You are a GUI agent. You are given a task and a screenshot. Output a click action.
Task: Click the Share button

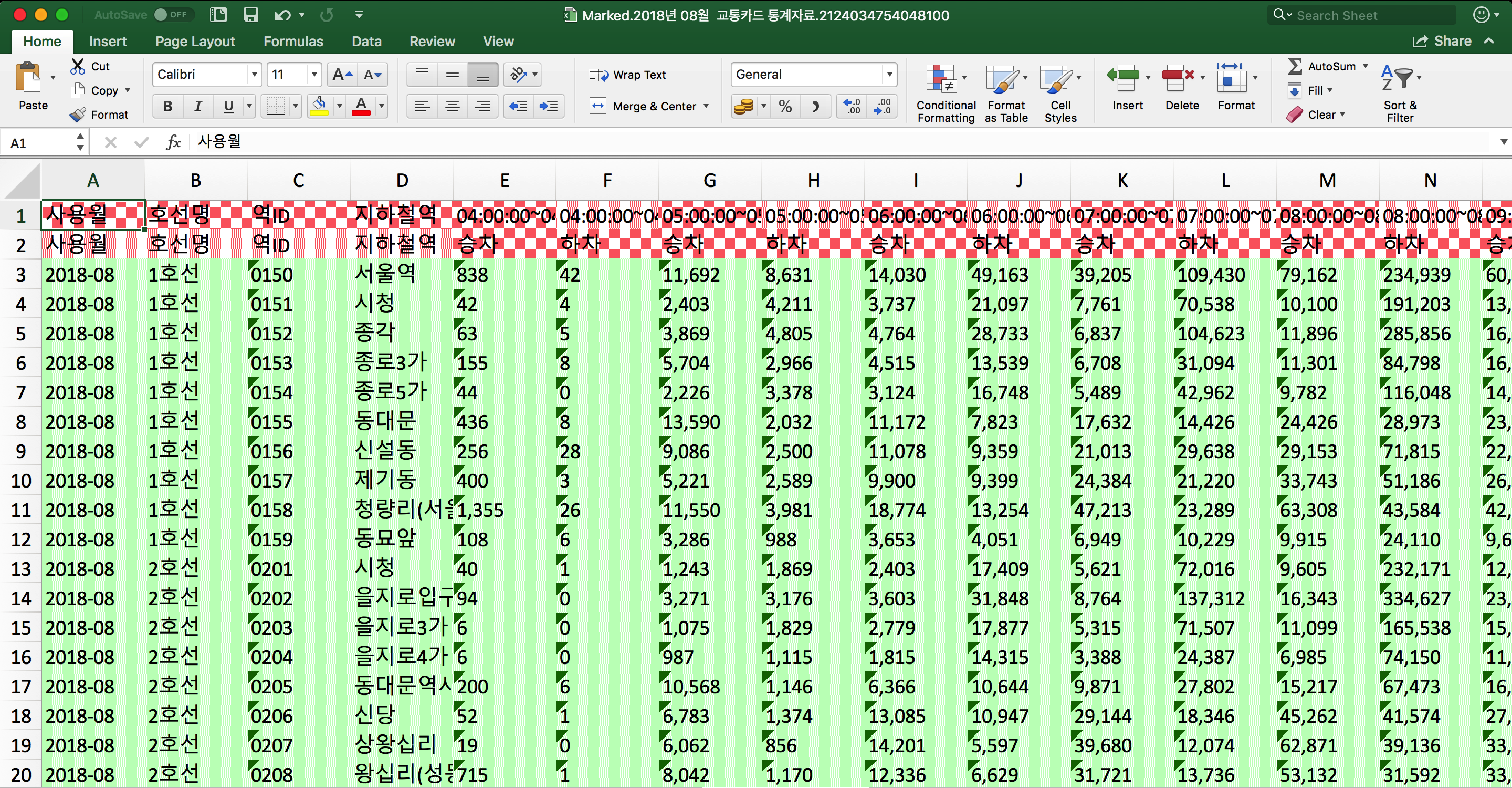(1442, 41)
